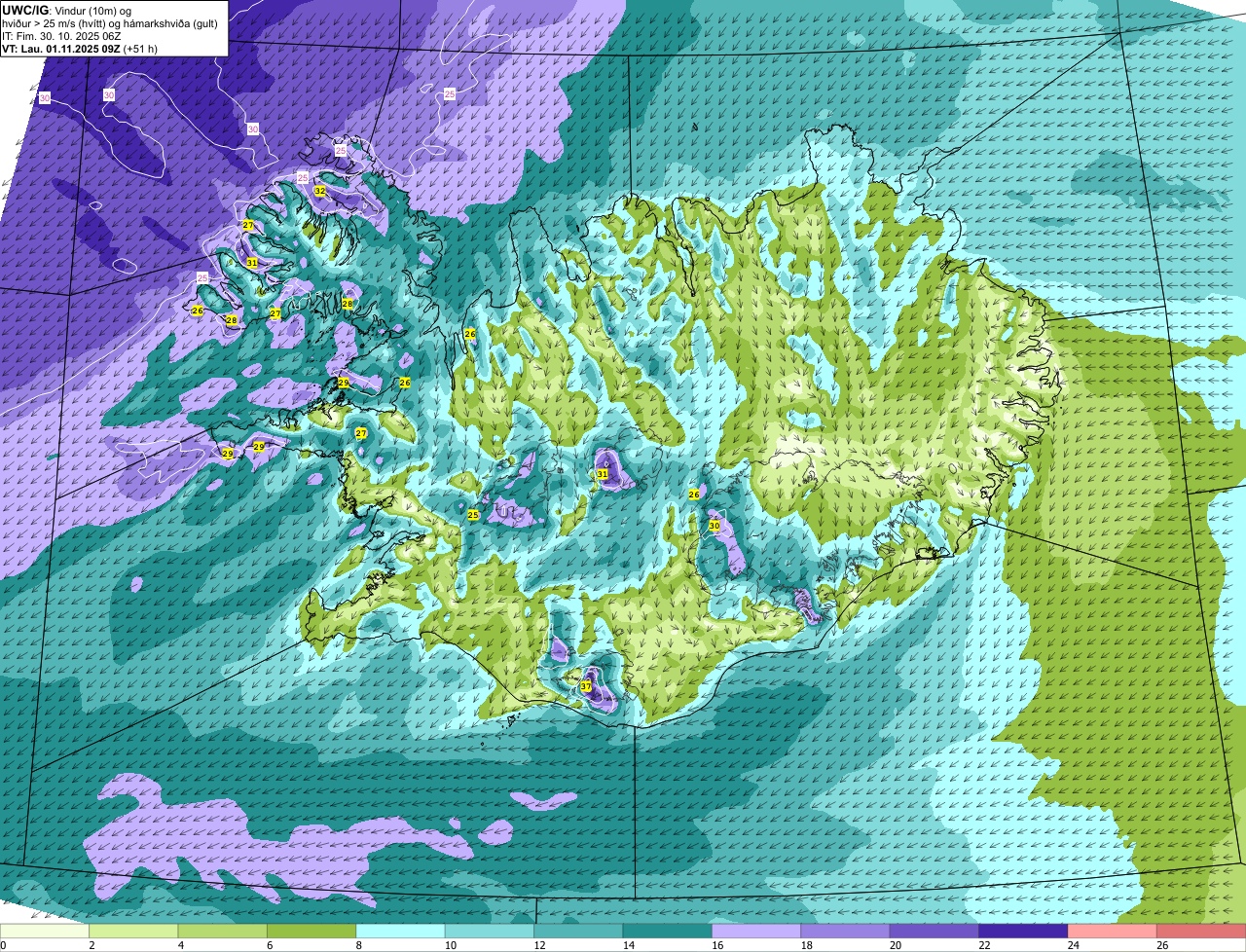Choose the 22–24 m/s deep indigo legend swatch
This screenshot has height=952, width=1246.
click(1023, 932)
